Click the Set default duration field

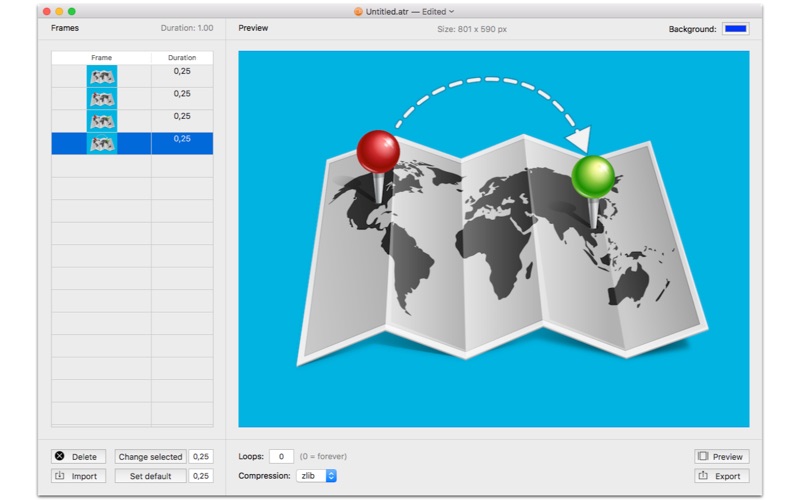click(x=201, y=476)
